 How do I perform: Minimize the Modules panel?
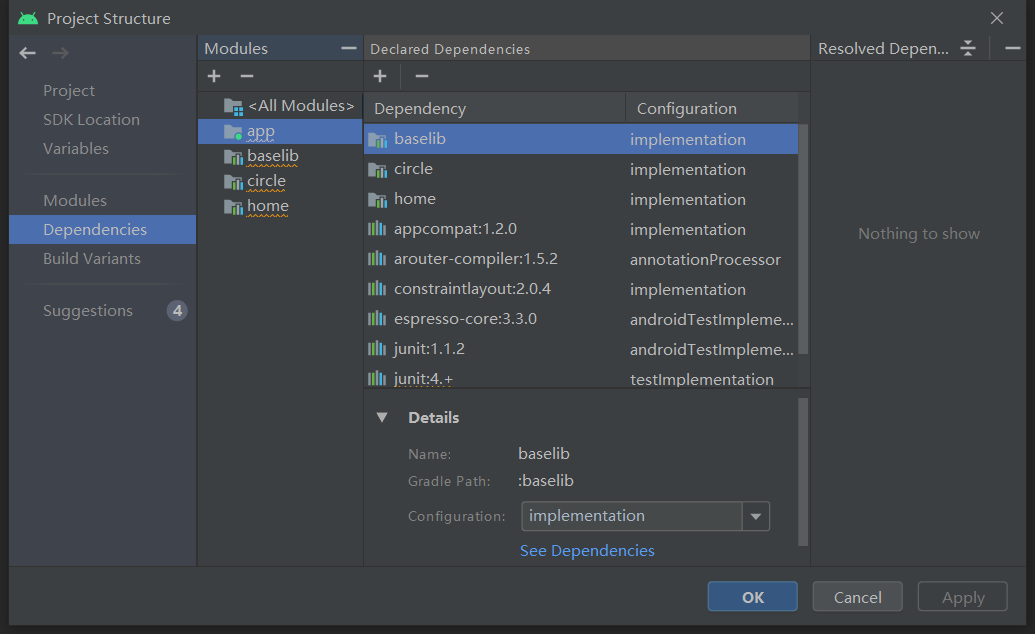tap(348, 48)
